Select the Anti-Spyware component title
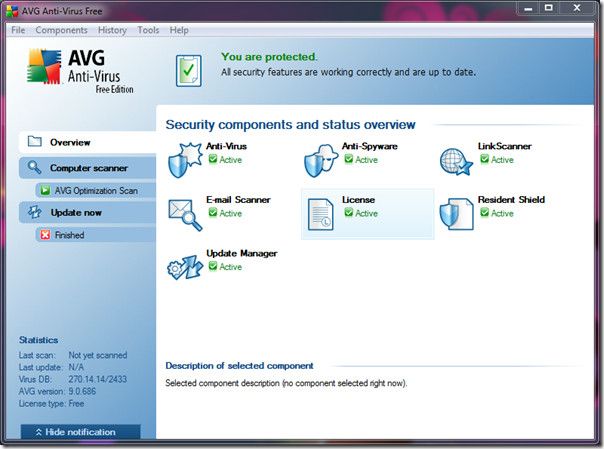Screen dimensions: 604x449 [x=370, y=146]
